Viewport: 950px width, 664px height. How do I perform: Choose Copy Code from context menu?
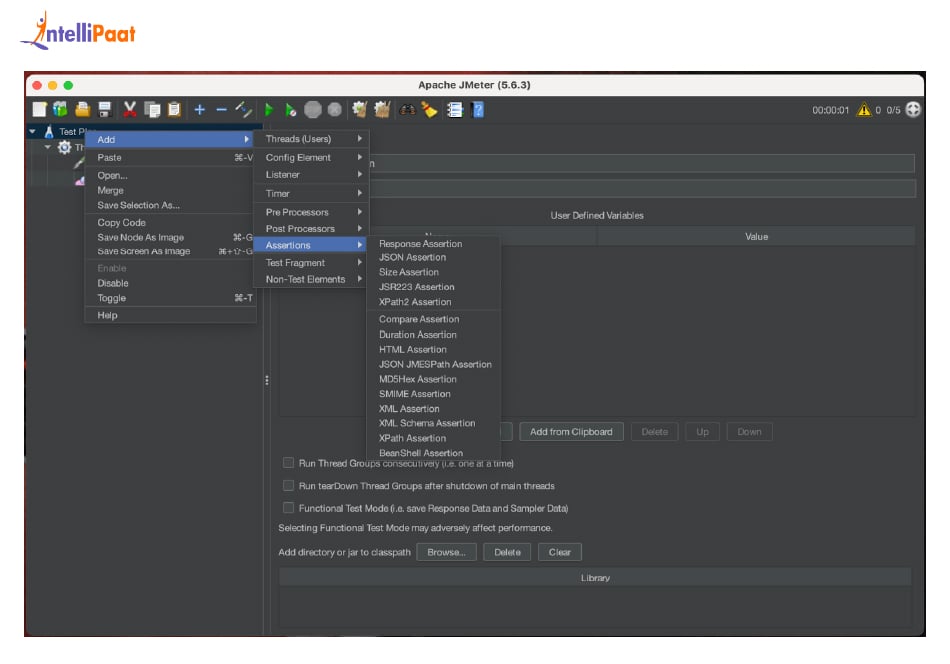tap(170, 222)
